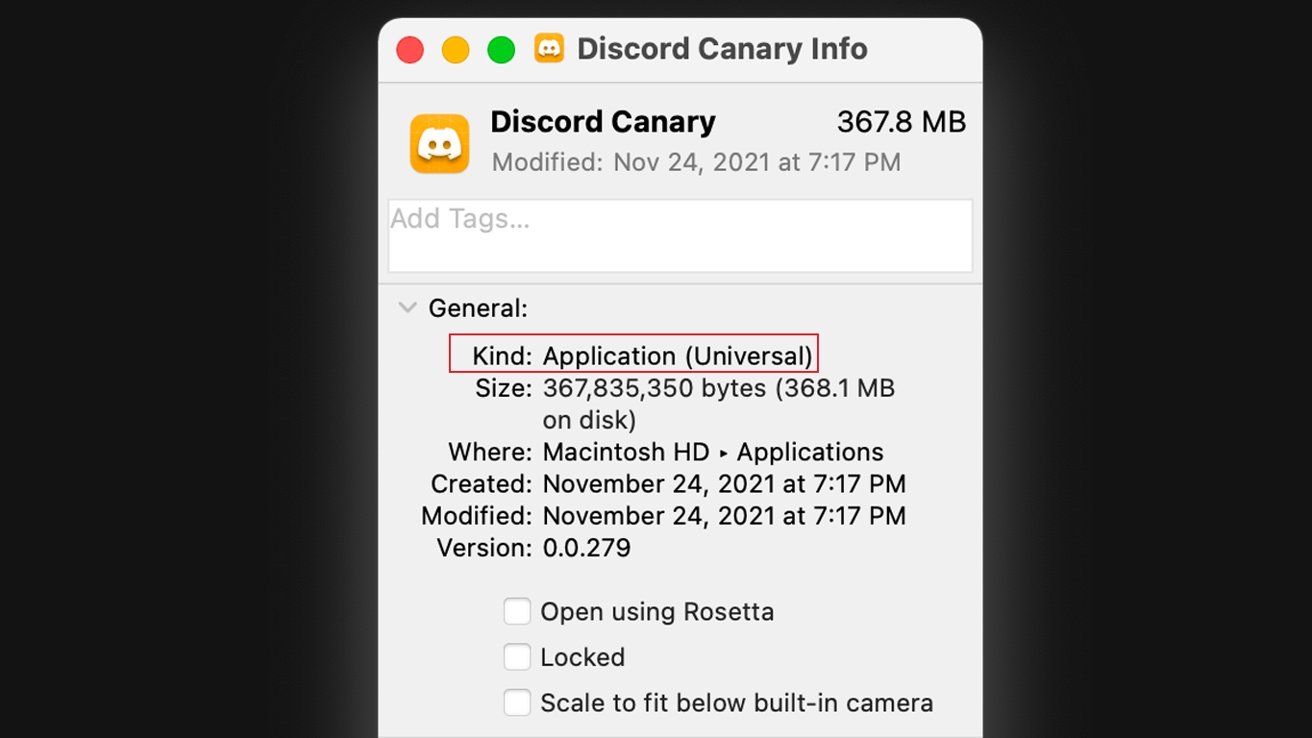Click the yellow minimize window button
The width and height of the screenshot is (1312, 738).
click(456, 49)
